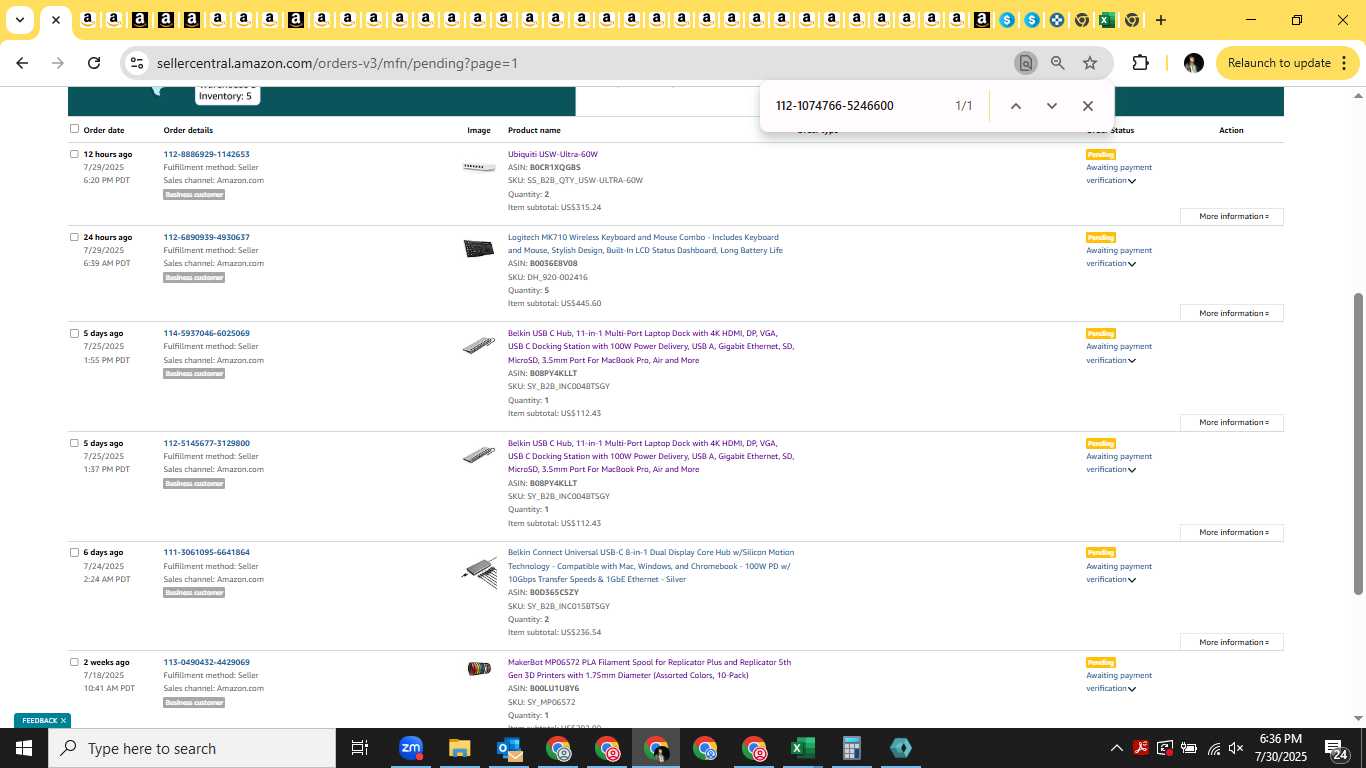Close the currently active browser tab
Screen dimensions: 1366x768
click(x=56, y=20)
